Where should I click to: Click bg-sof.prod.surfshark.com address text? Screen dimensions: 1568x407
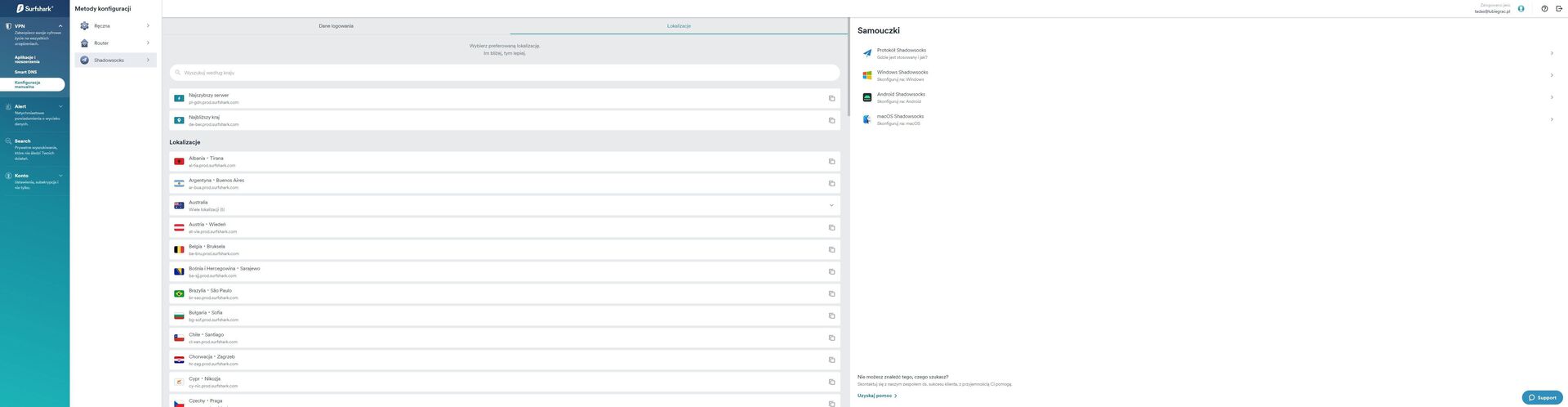(213, 320)
